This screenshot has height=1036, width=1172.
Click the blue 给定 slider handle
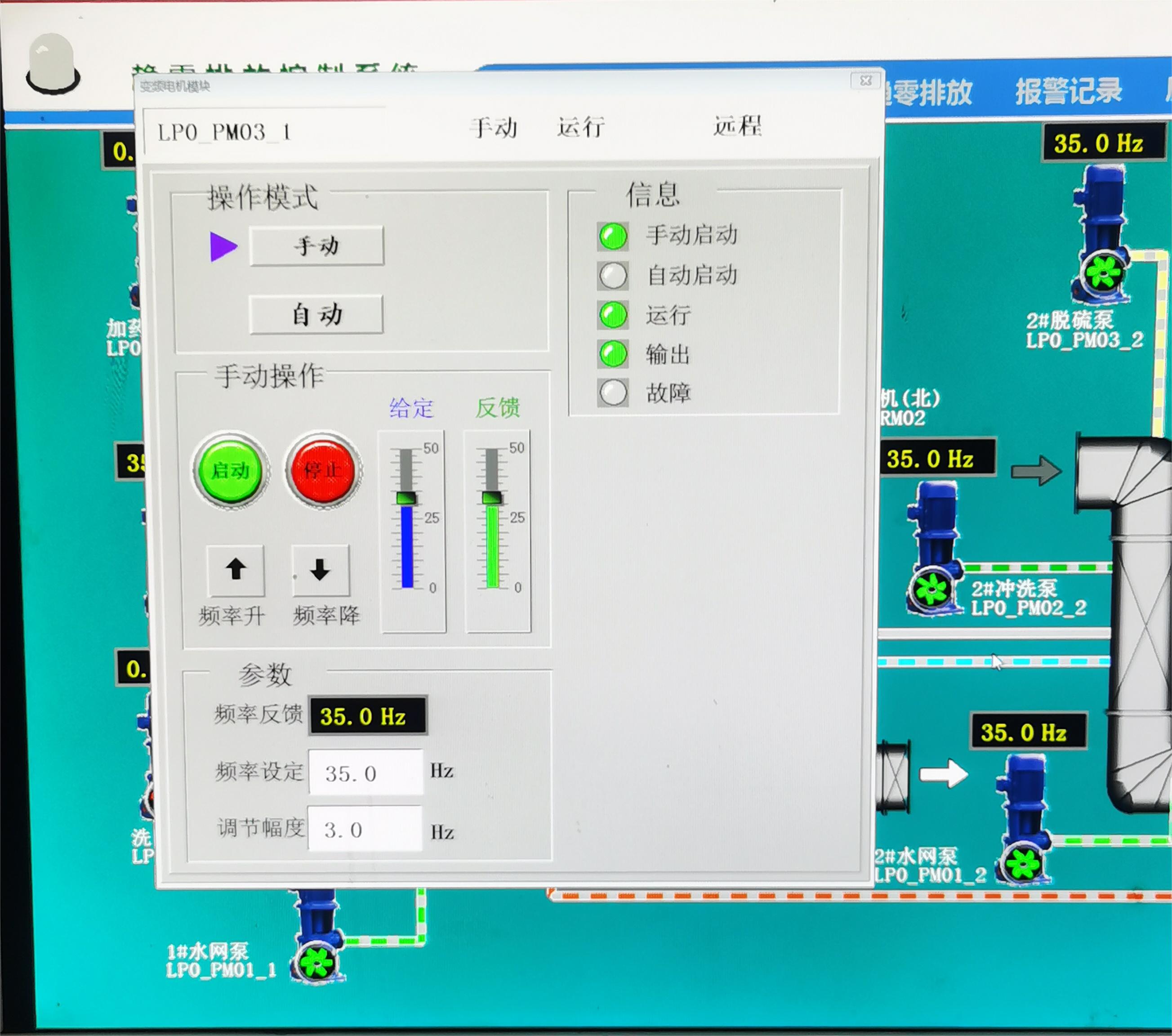406,497
